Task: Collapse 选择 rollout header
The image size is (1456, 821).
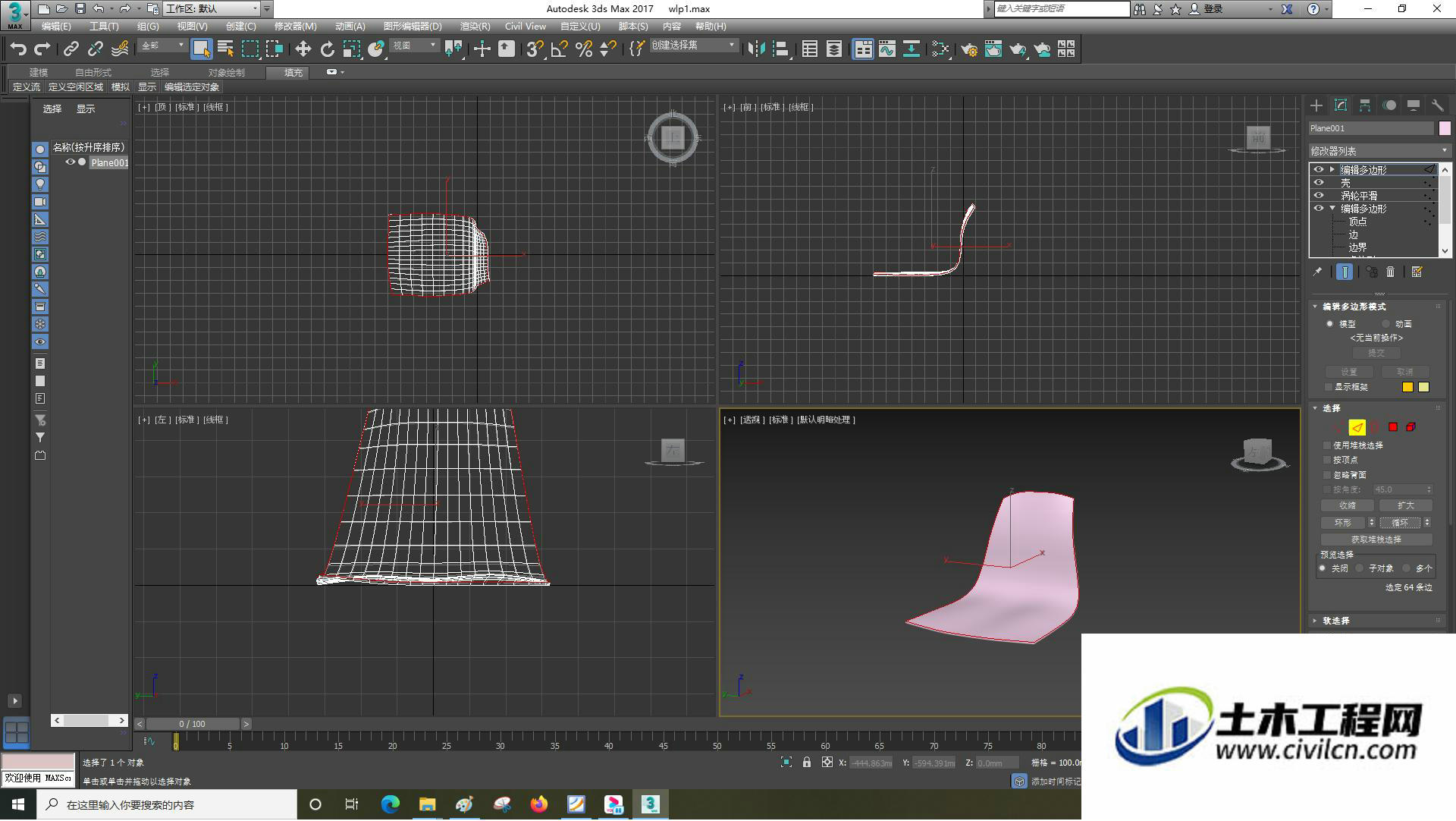Action: point(1379,408)
